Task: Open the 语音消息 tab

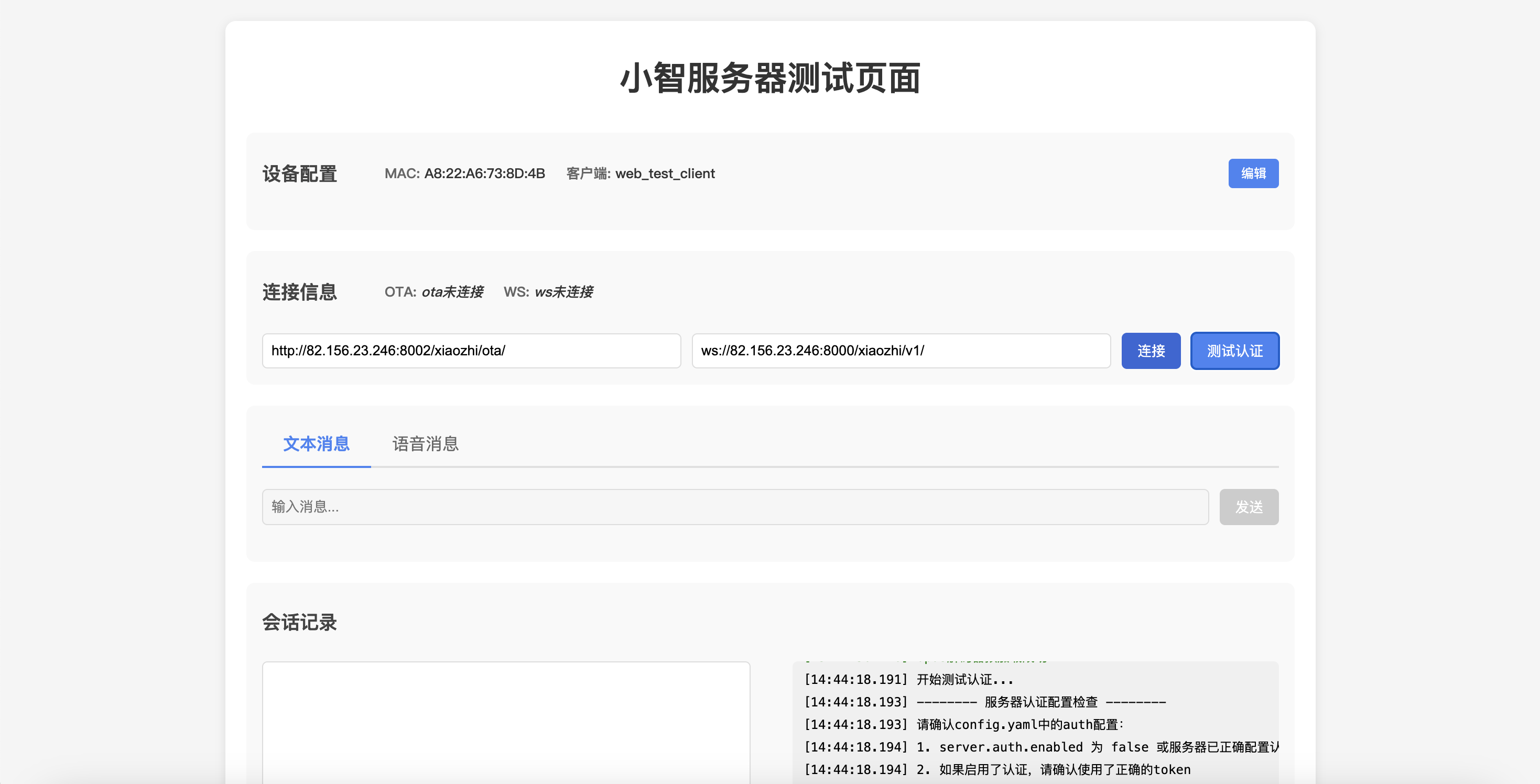Action: pos(425,444)
